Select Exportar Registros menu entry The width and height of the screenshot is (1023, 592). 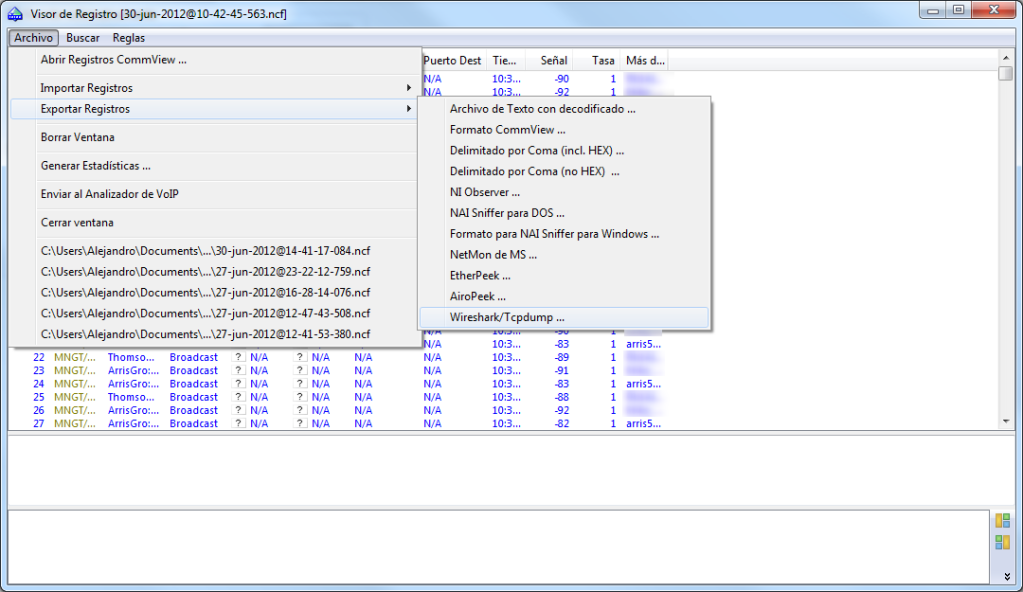tap(215, 109)
